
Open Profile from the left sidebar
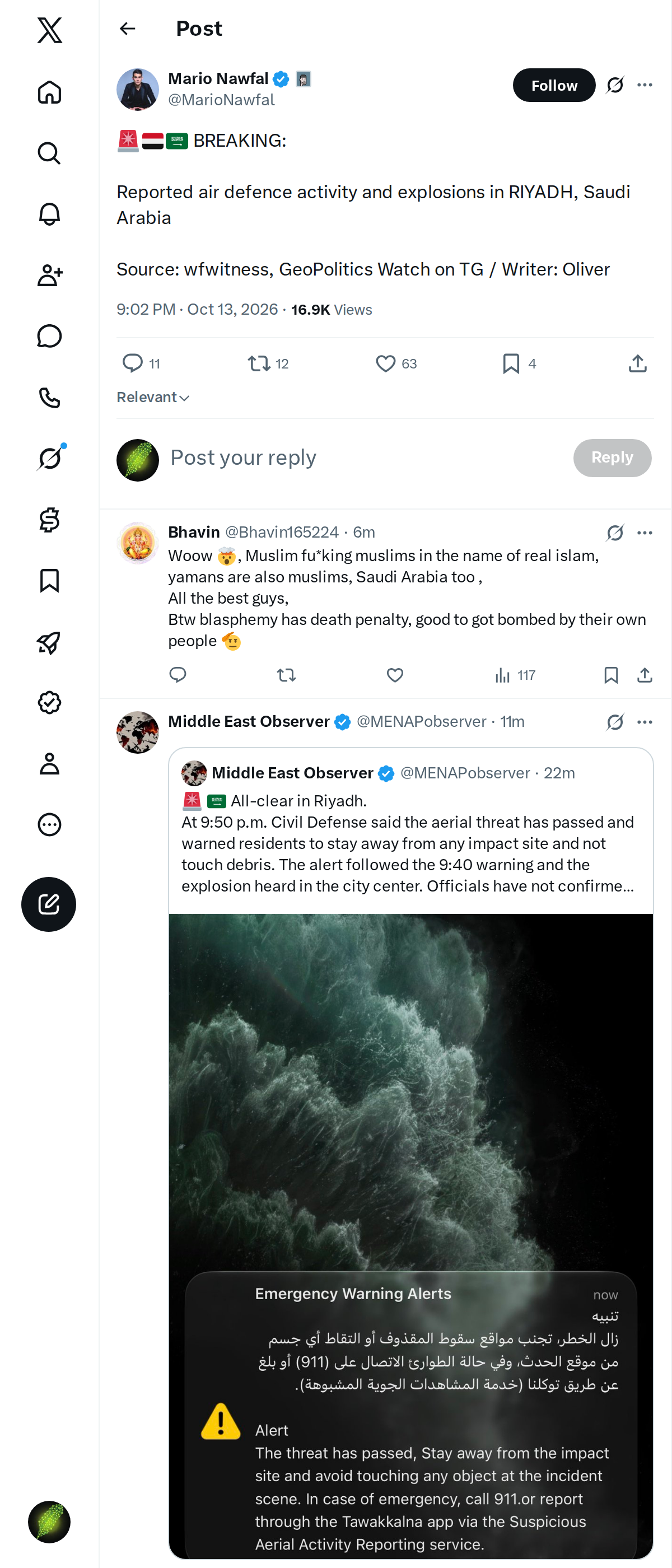pyautogui.click(x=49, y=763)
